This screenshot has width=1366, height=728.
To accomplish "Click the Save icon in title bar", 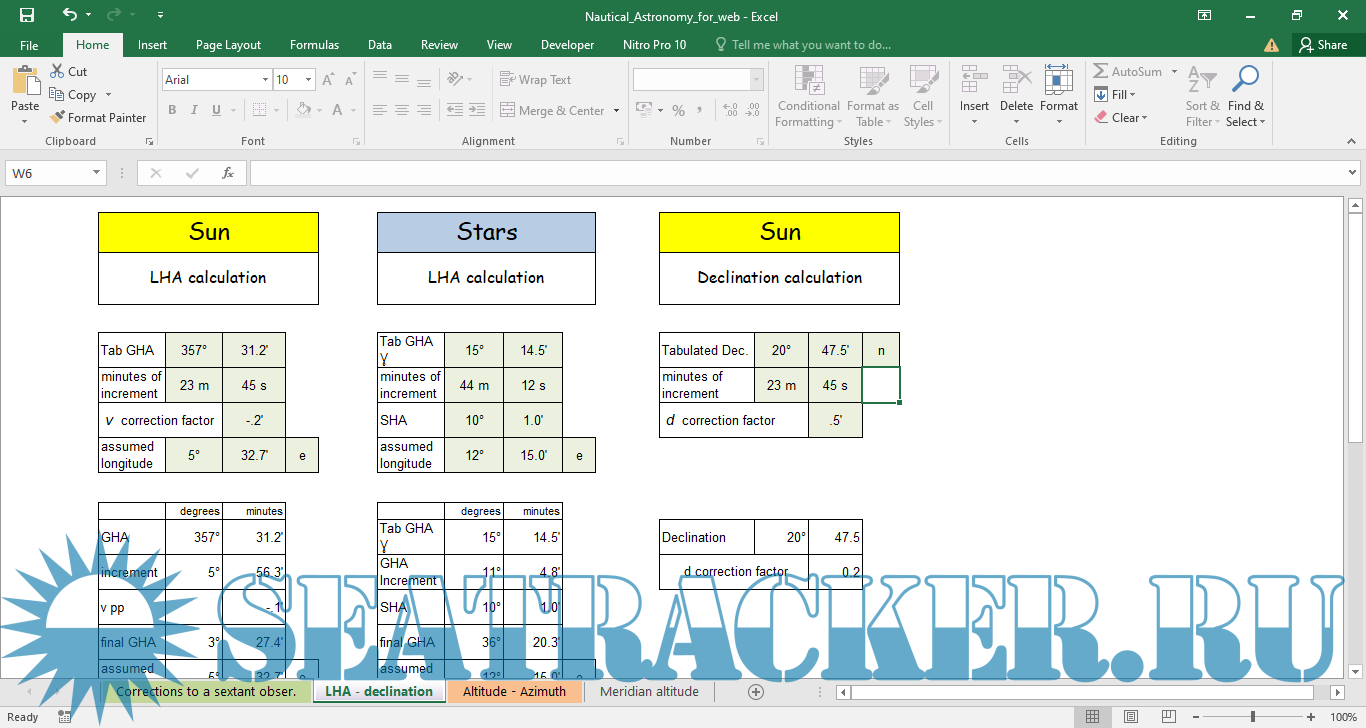I will coord(27,16).
